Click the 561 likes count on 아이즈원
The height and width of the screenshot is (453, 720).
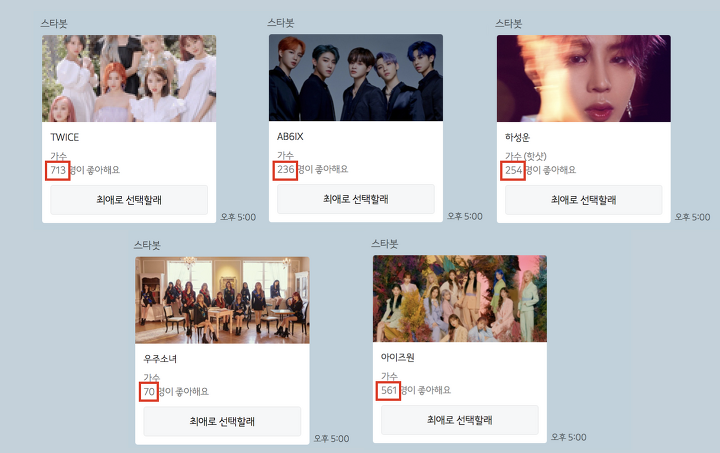pyautogui.click(x=389, y=391)
